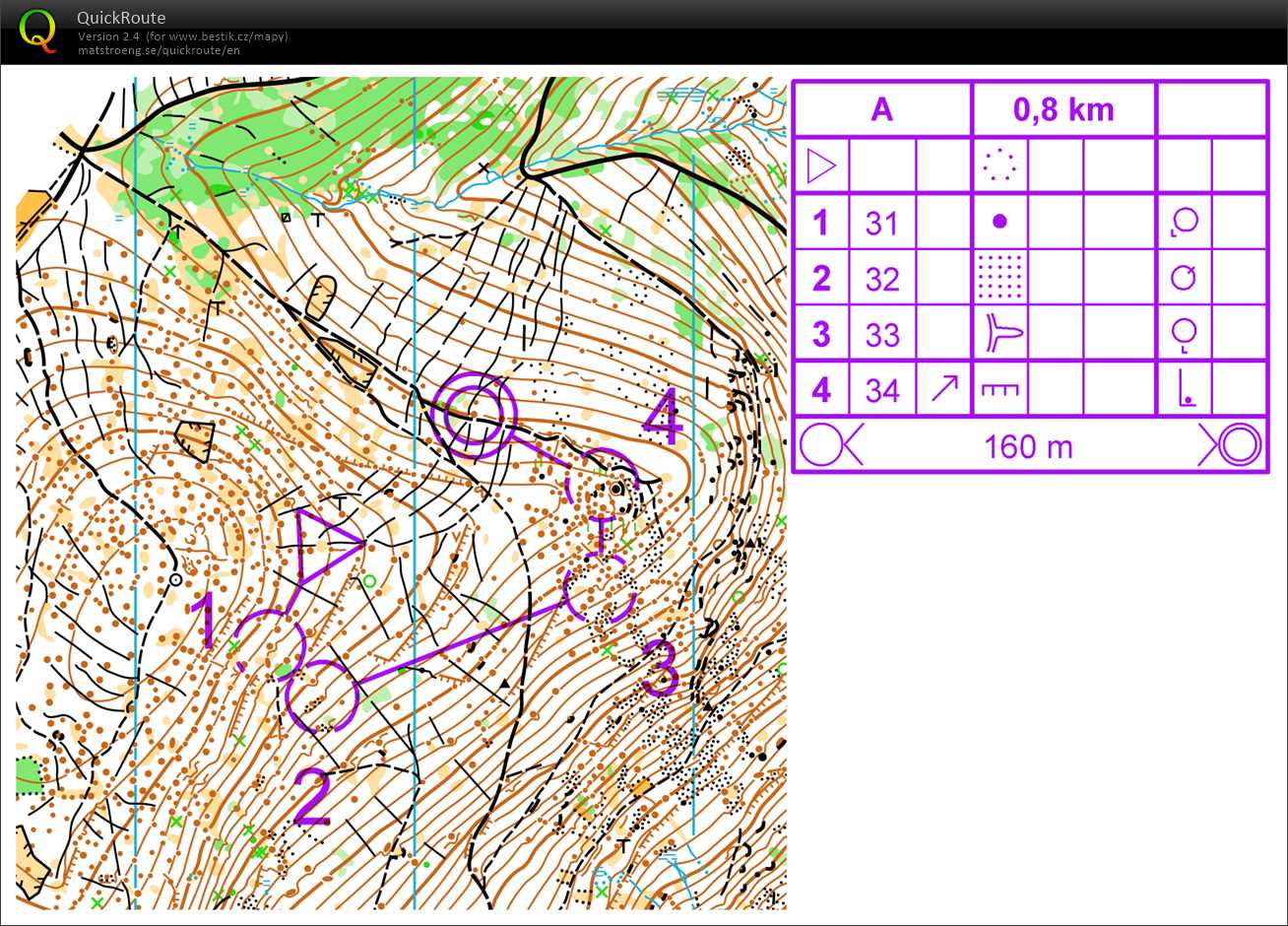This screenshot has width=1288, height=926.
Task: Click the purple number 4 map label
Action: pyautogui.click(x=662, y=418)
